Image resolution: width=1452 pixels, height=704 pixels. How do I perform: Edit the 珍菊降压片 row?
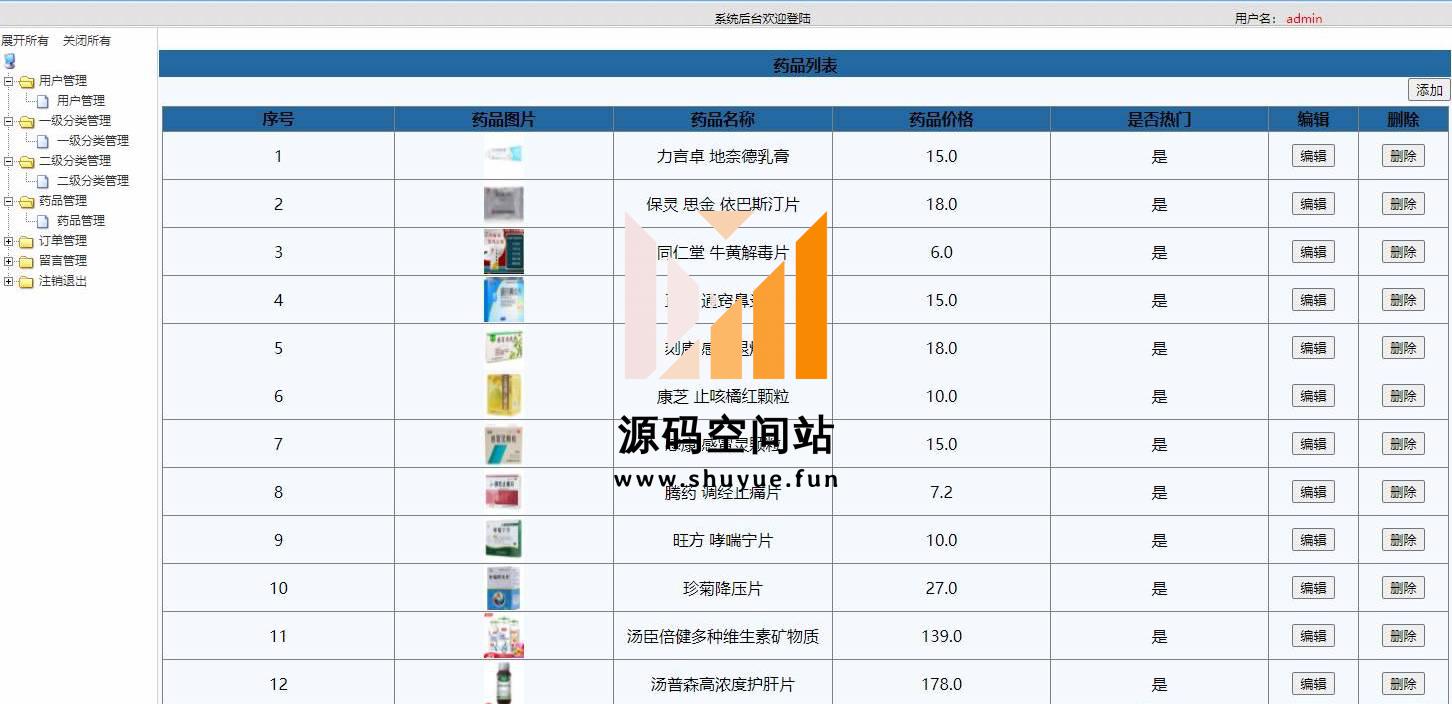coord(1313,588)
